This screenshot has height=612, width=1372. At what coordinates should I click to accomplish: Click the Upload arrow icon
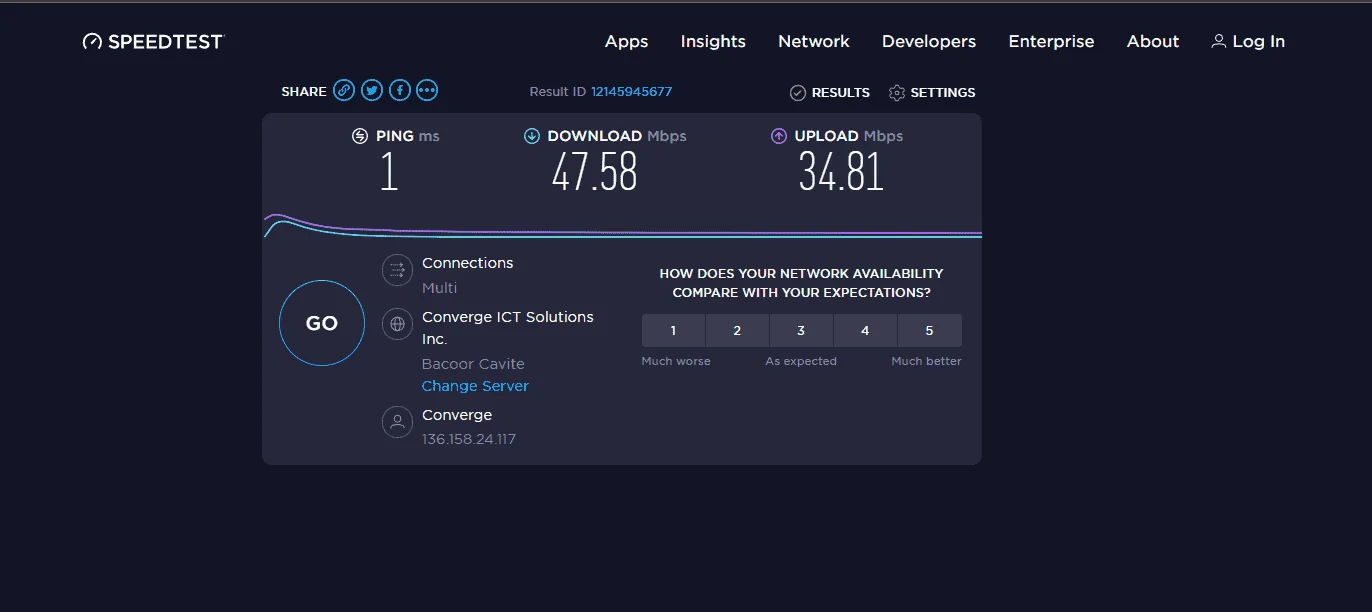(779, 136)
